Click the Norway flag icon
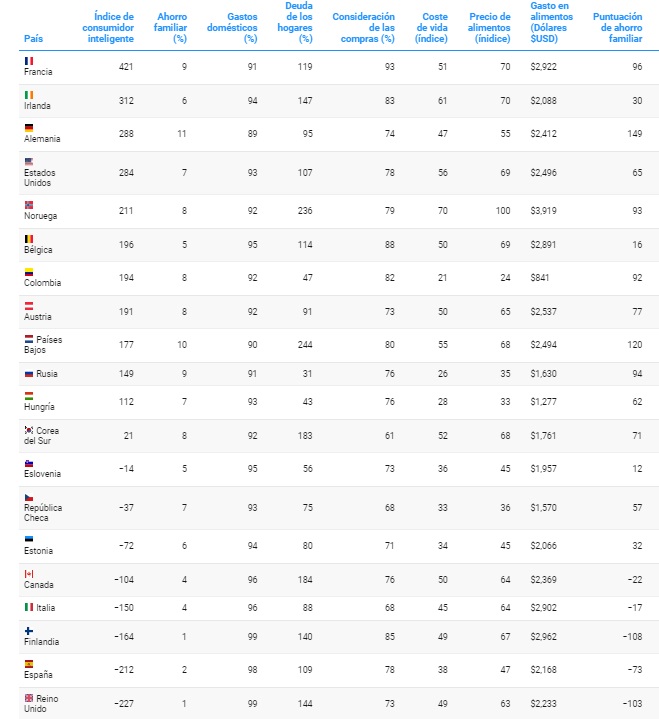Viewport: 659px width, 719px height. coord(29,205)
